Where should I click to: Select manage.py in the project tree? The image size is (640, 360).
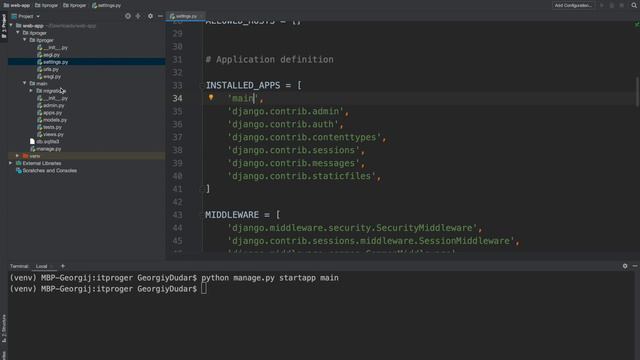[x=45, y=149]
